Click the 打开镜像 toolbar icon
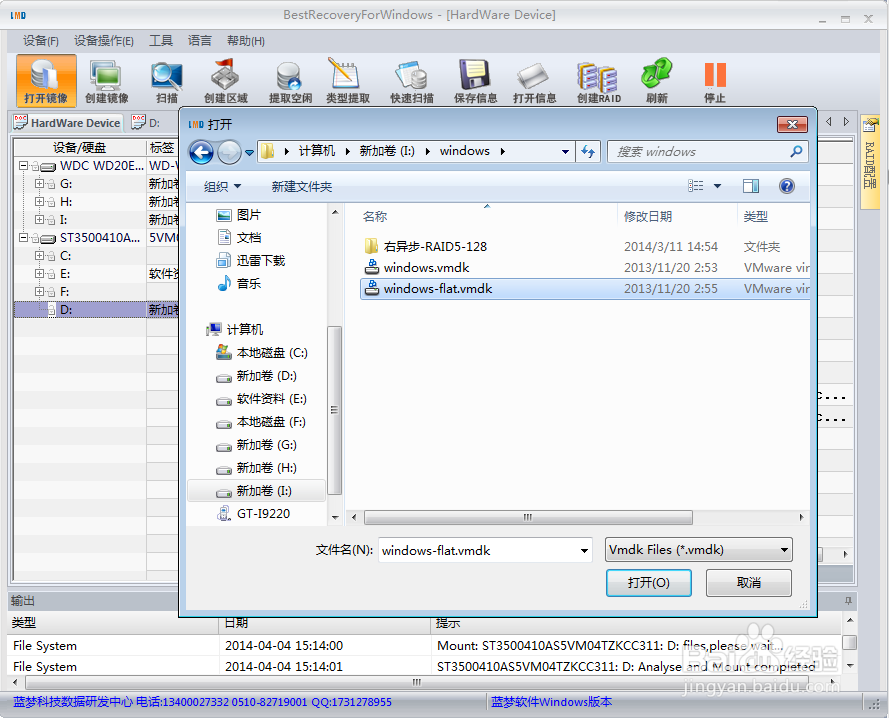This screenshot has height=718, width=889. [46, 81]
